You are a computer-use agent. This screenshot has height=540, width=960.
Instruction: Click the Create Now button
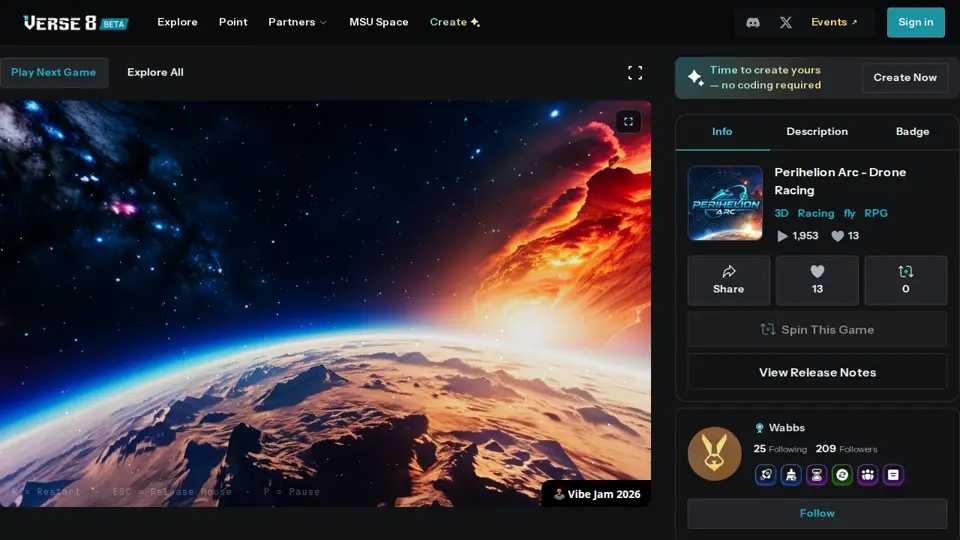pos(905,78)
